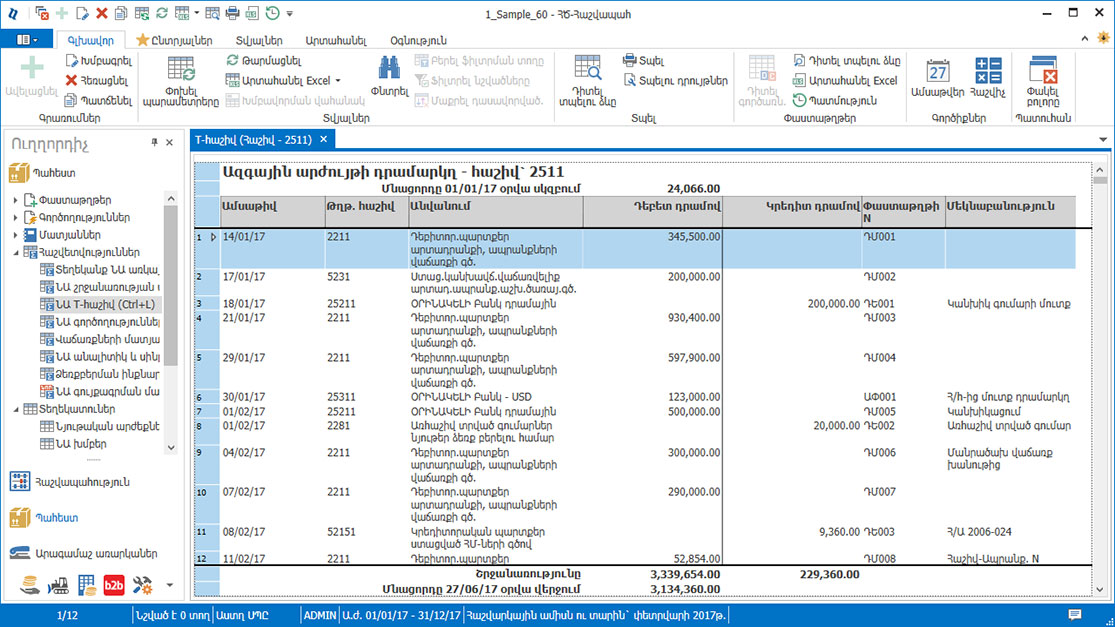The width and height of the screenshot is (1115, 627).
Task: Toggle the navigator panel pin
Action: pos(154,143)
